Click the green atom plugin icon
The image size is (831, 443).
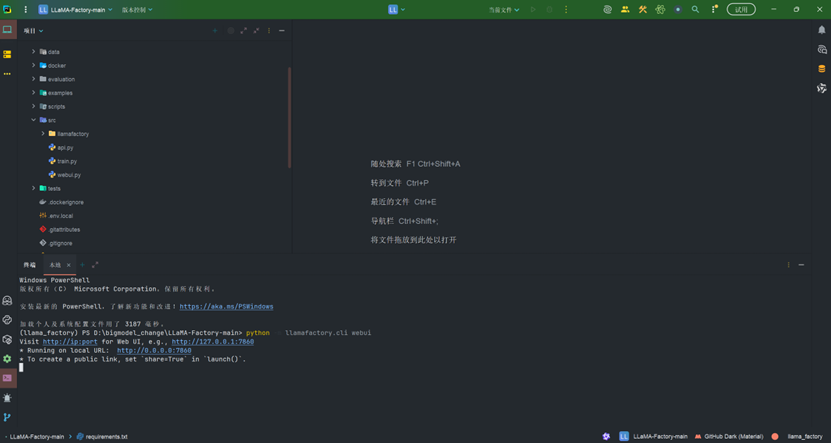coord(660,10)
